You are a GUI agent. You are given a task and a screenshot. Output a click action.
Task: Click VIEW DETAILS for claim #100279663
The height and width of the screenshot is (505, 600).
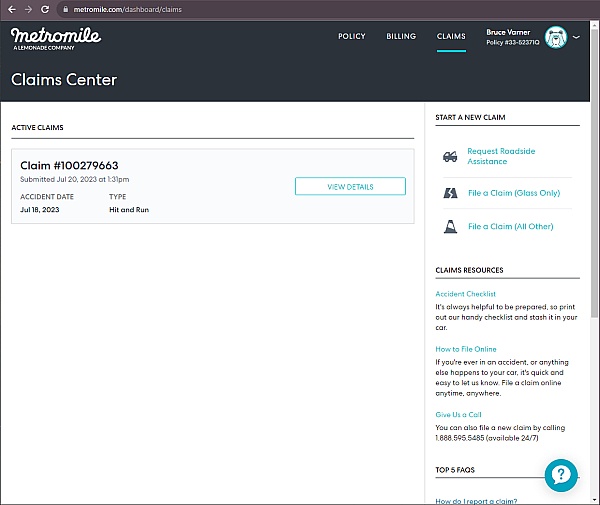[350, 186]
